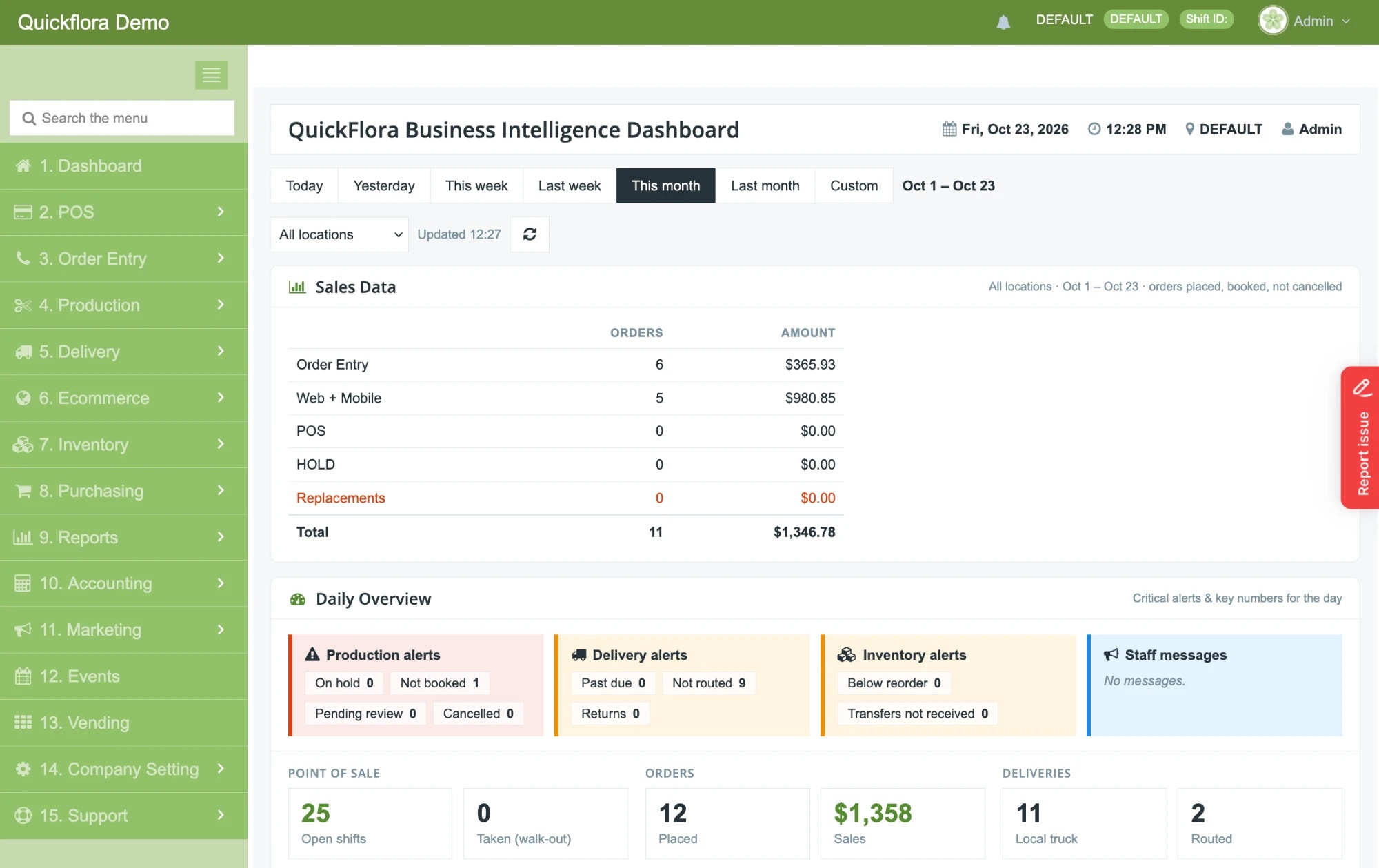
Task: Switch to the This week tab
Action: click(x=476, y=185)
